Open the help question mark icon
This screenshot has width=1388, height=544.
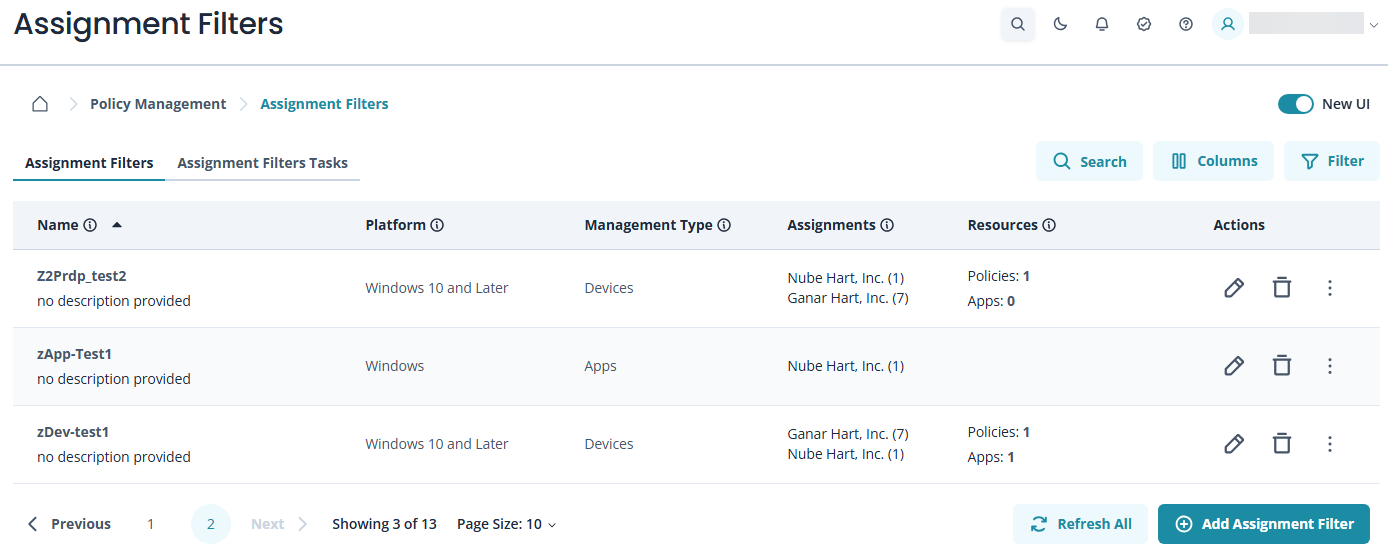[x=1186, y=24]
